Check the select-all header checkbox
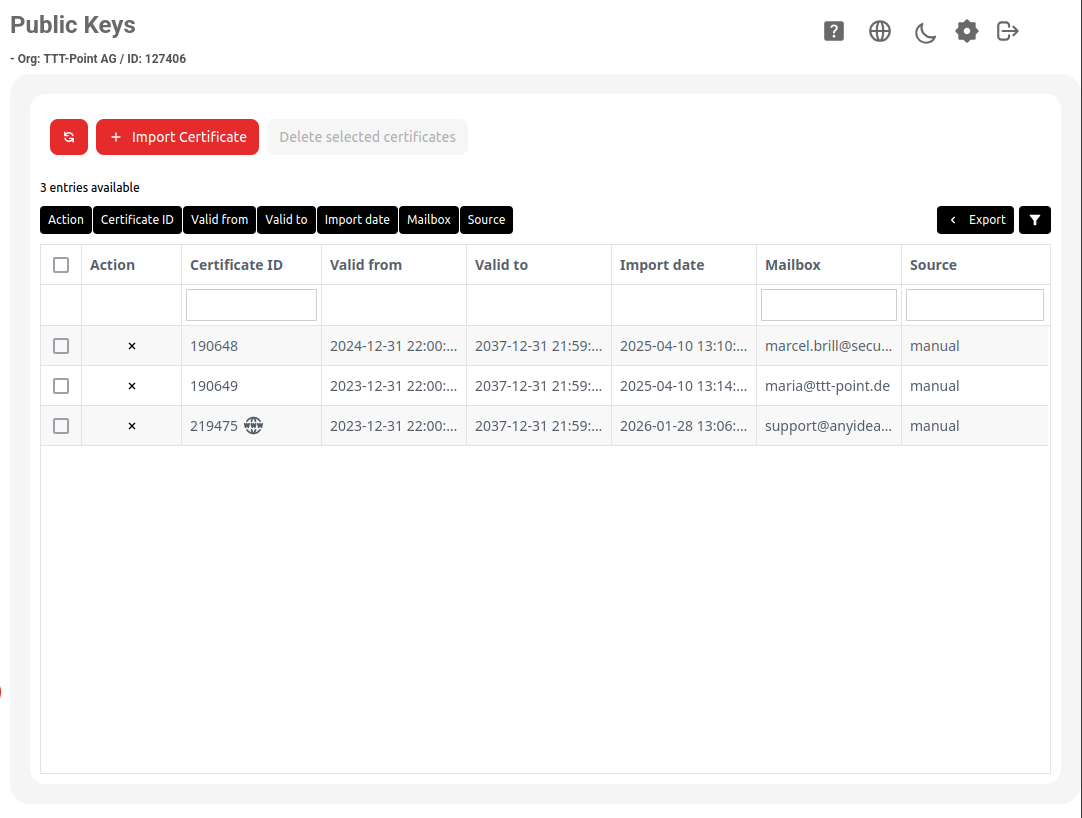1082x818 pixels. tap(61, 265)
